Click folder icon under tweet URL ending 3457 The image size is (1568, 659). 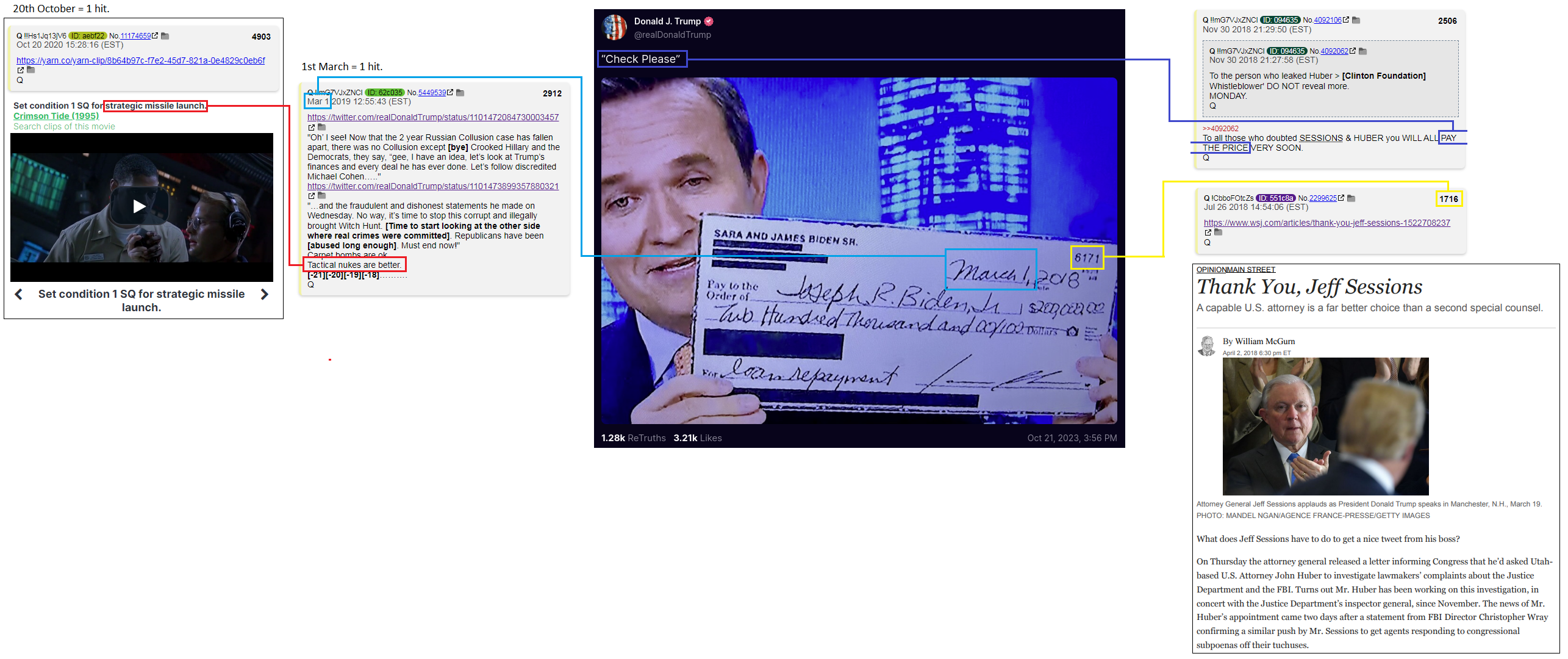click(x=321, y=128)
